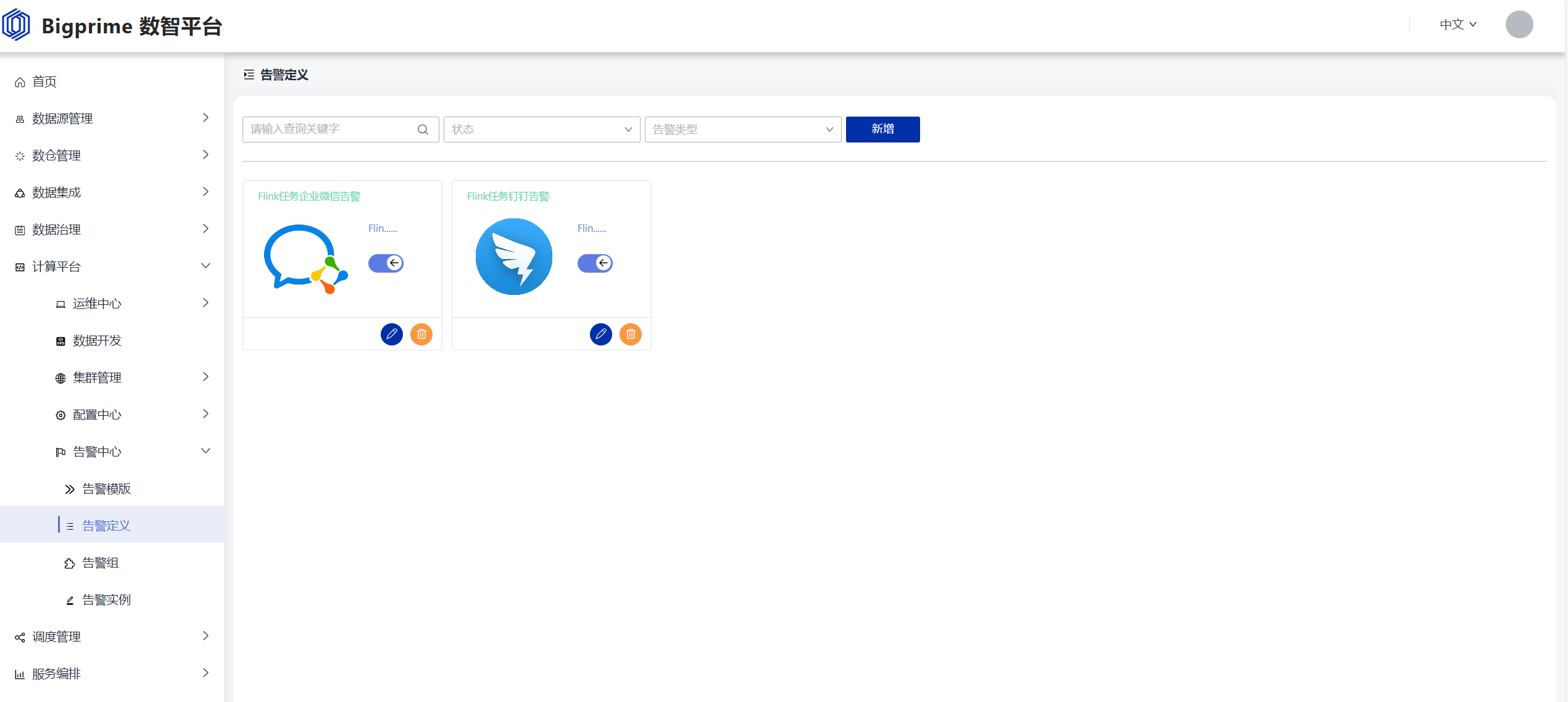
Task: Click the 新增 button
Action: 882,130
